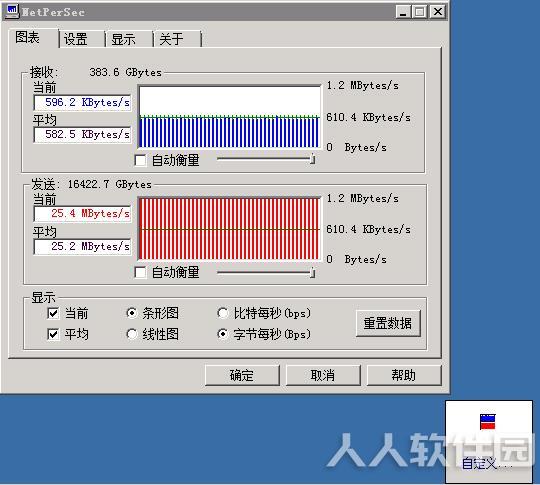This screenshot has height=485, width=540.
Task: Close the NetPerSec window
Action: point(438,12)
